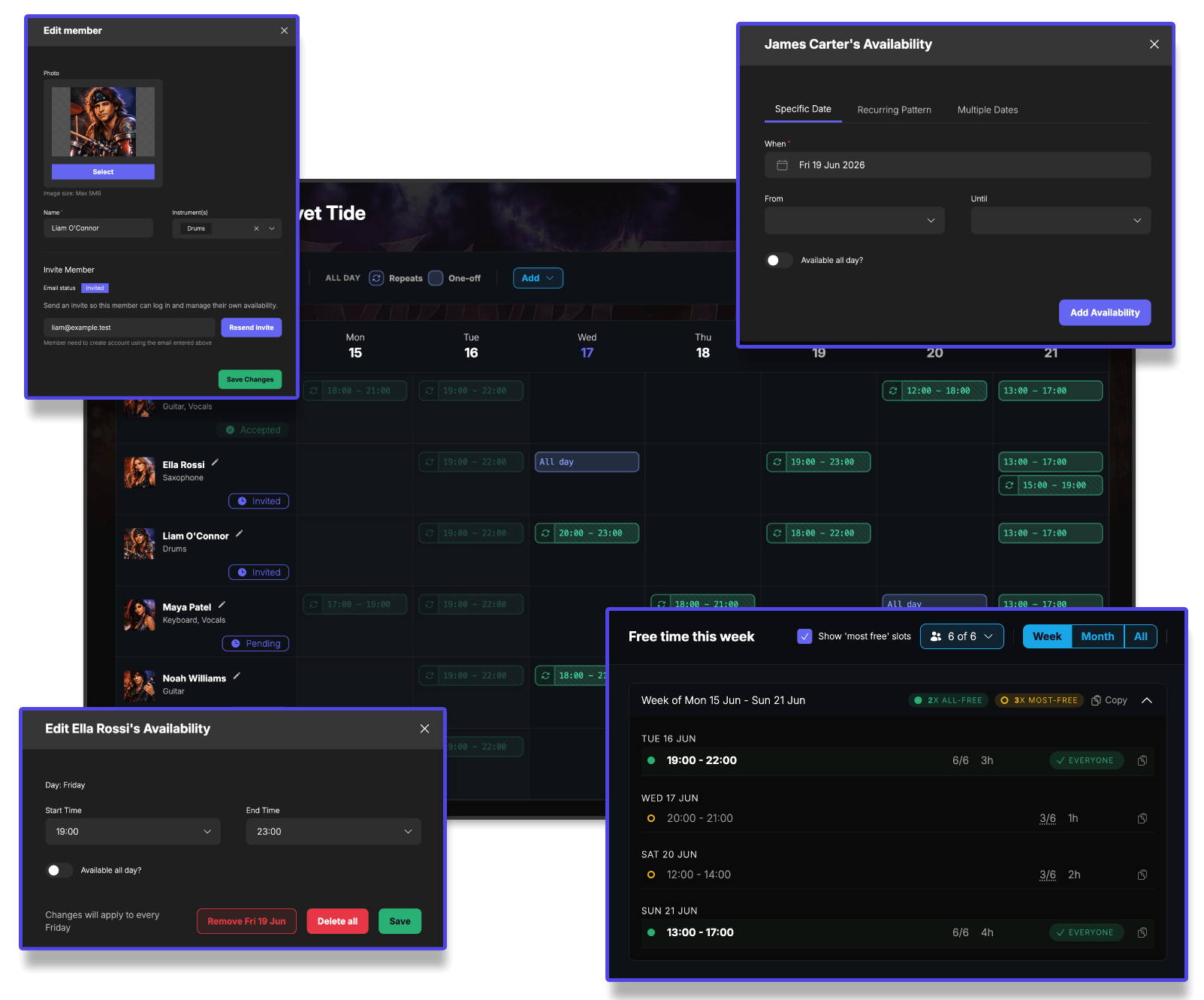Click the edit pencil next to Liam O'Connor

coord(240,534)
